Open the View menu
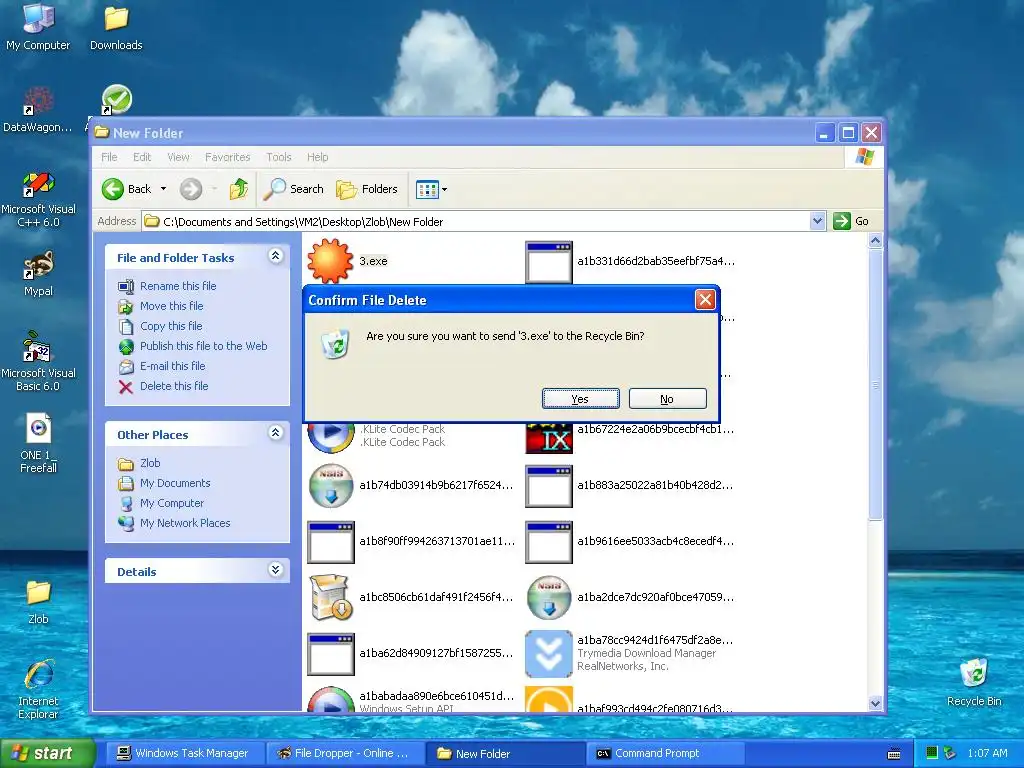This screenshot has height=768, width=1024. point(178,157)
